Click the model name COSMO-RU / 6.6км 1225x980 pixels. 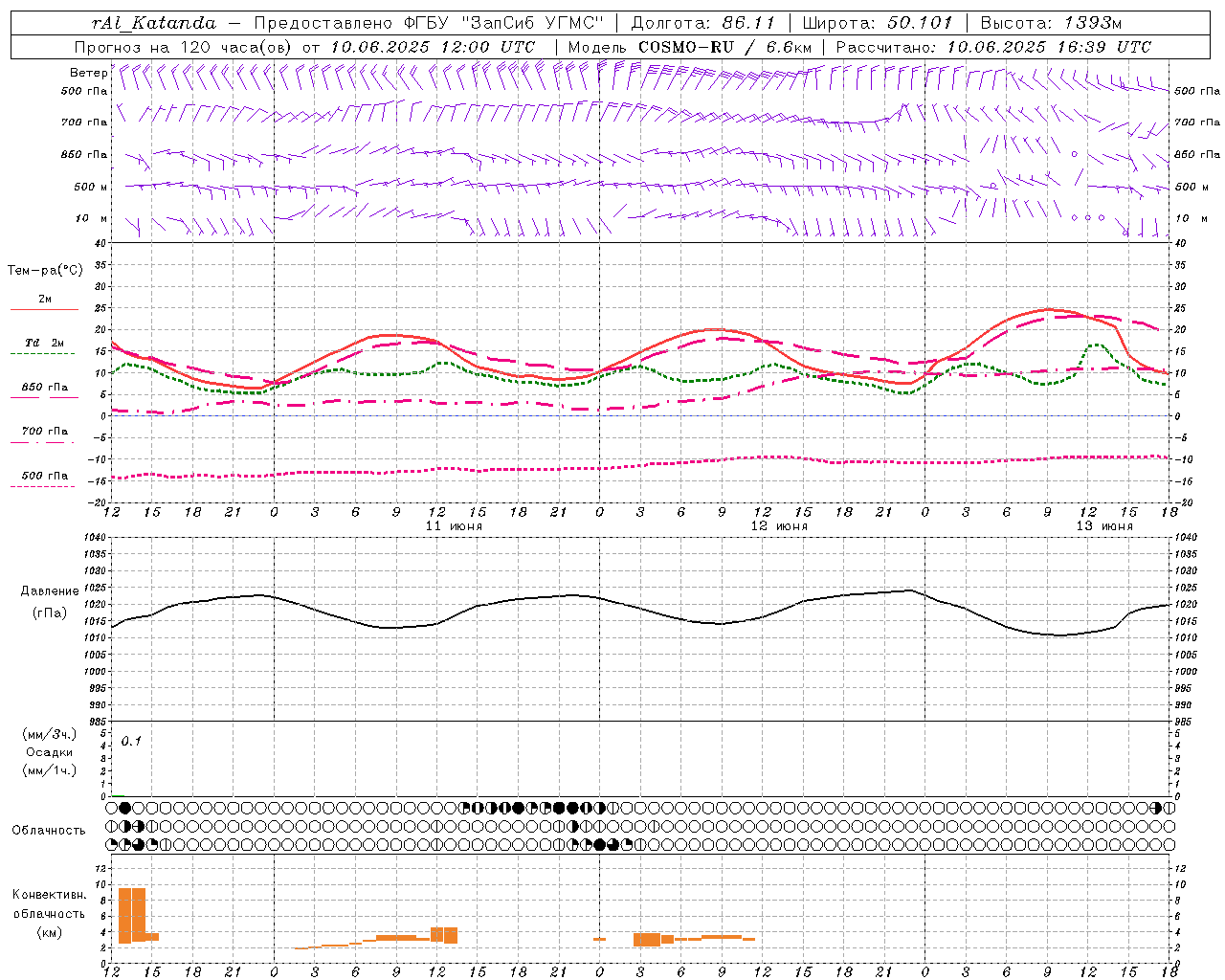(x=724, y=47)
